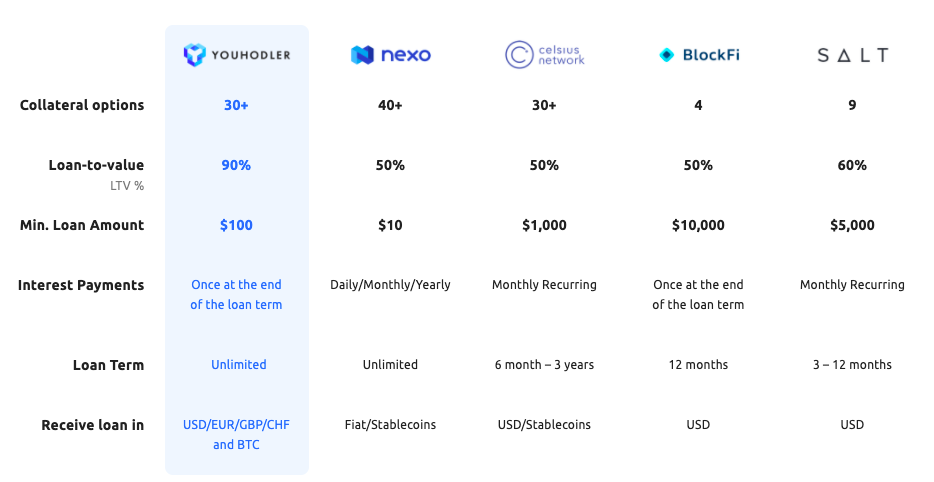Screen dimensions: 934x482
Task: Click Nexo's Daily/Monthly/Yearly interest payments
Action: click(390, 285)
